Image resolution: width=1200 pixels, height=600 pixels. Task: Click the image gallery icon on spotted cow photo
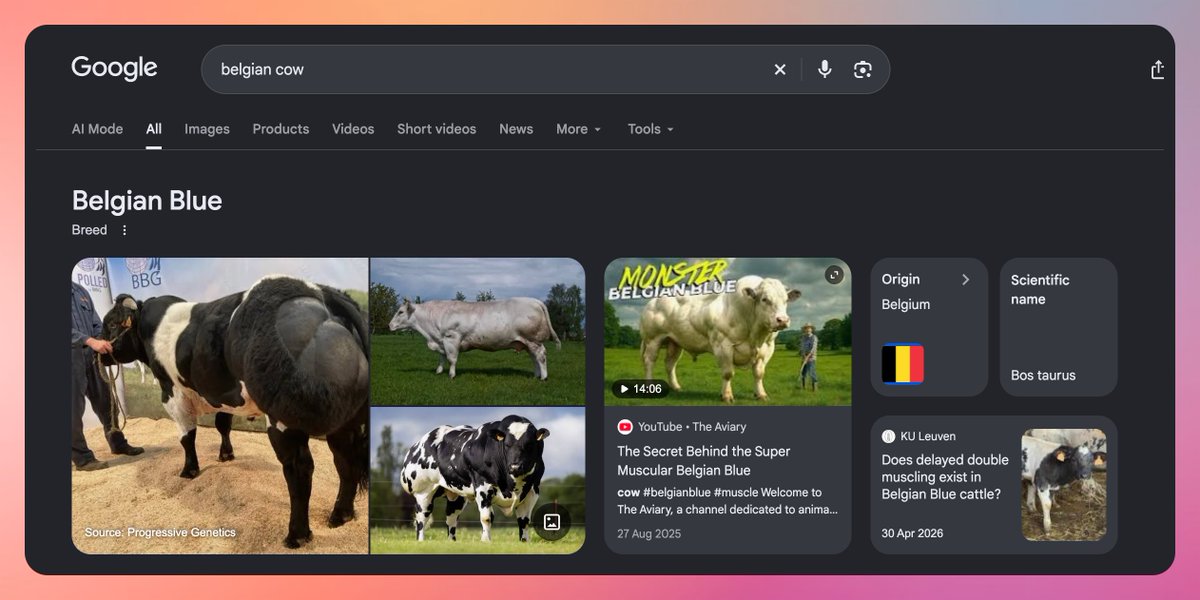[551, 521]
